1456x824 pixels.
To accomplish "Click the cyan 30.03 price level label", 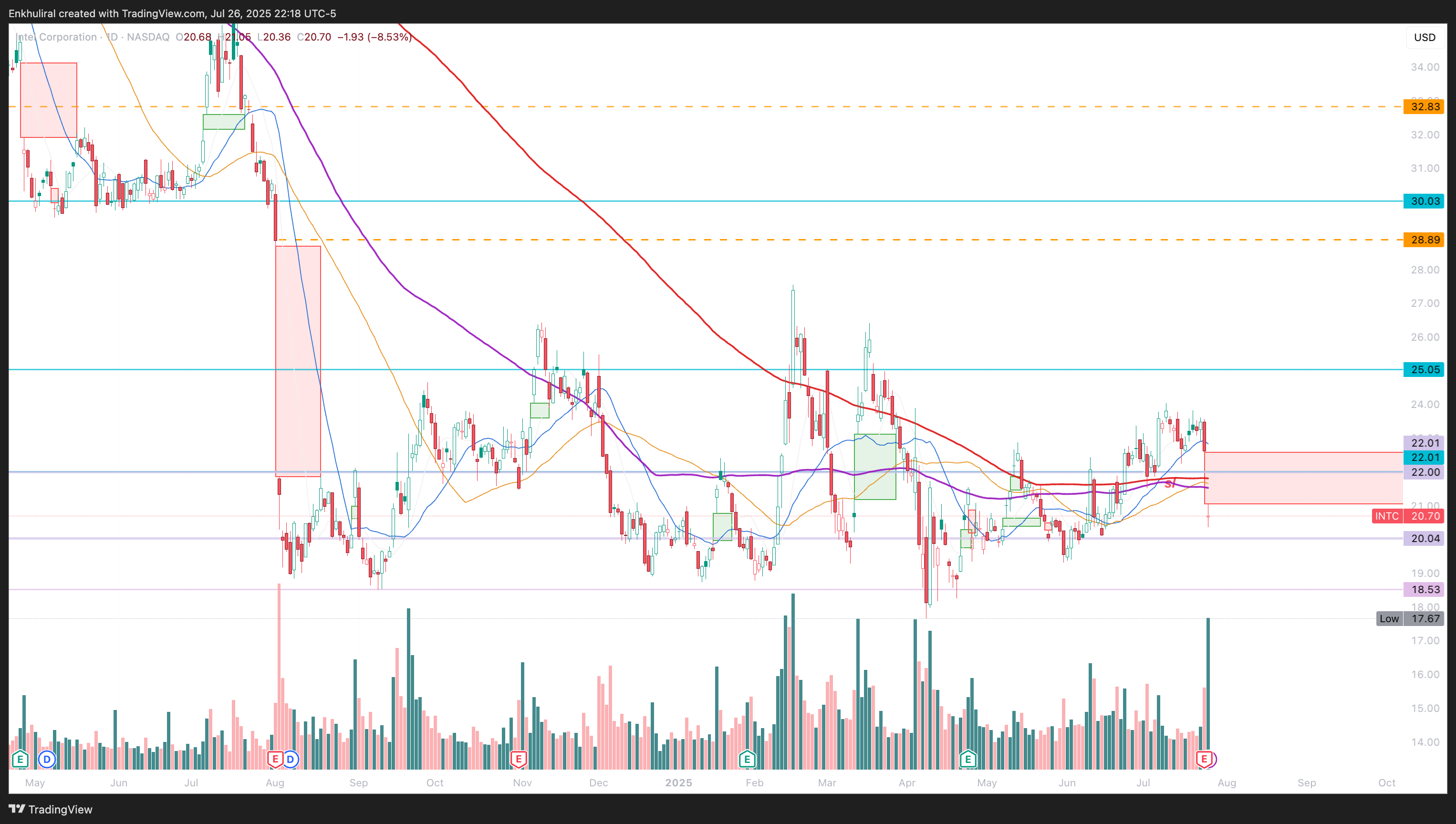I will tap(1424, 201).
